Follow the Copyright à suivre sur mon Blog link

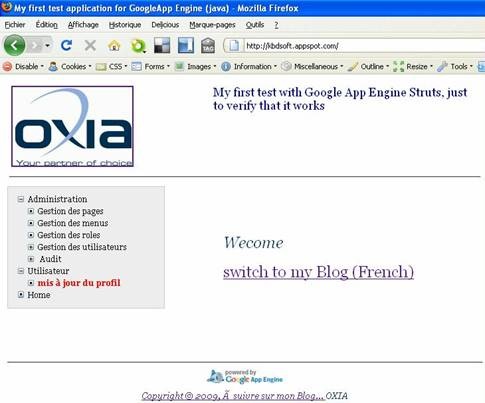(233, 396)
